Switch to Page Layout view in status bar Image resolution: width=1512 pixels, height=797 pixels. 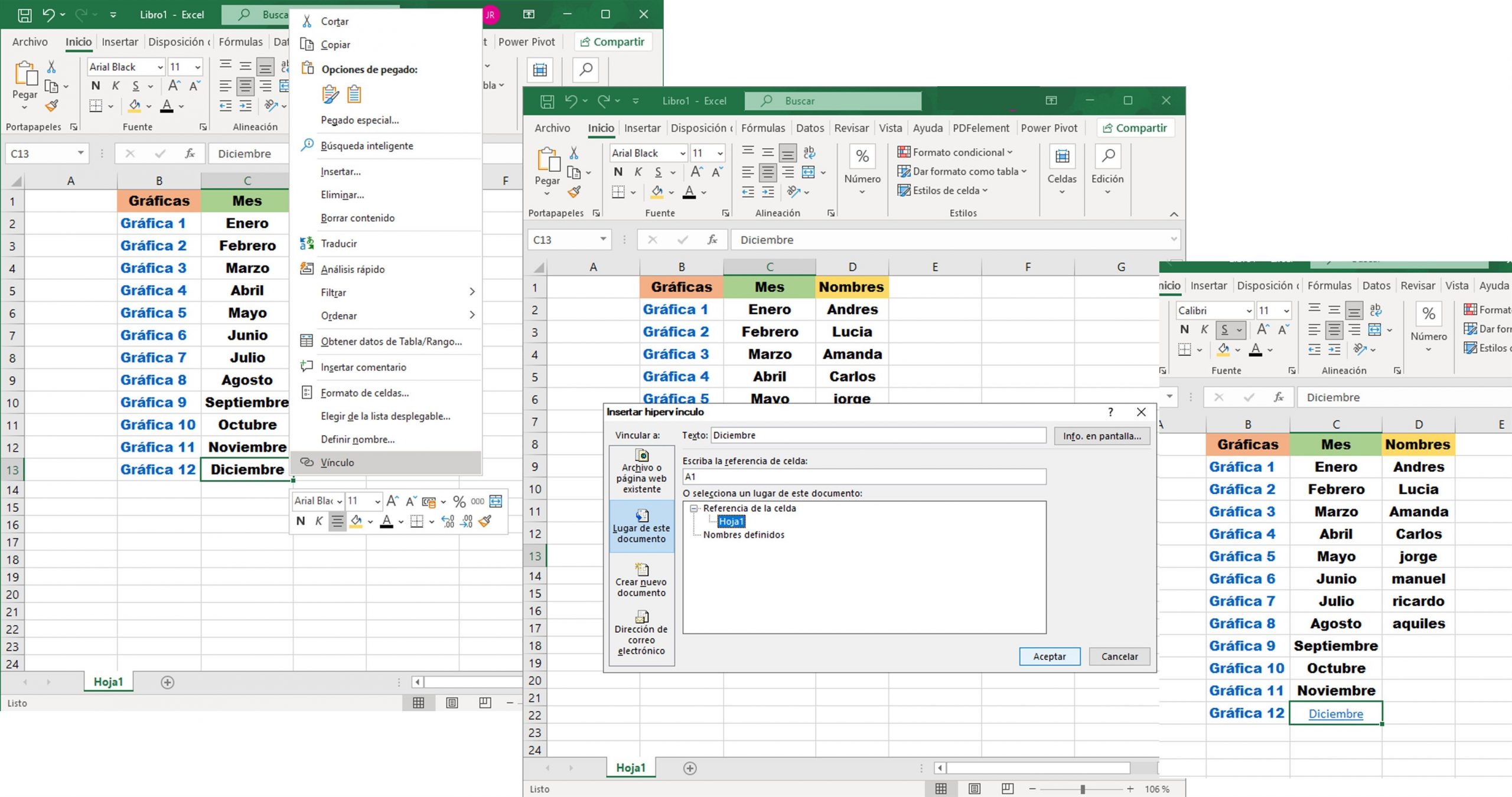pos(973,789)
